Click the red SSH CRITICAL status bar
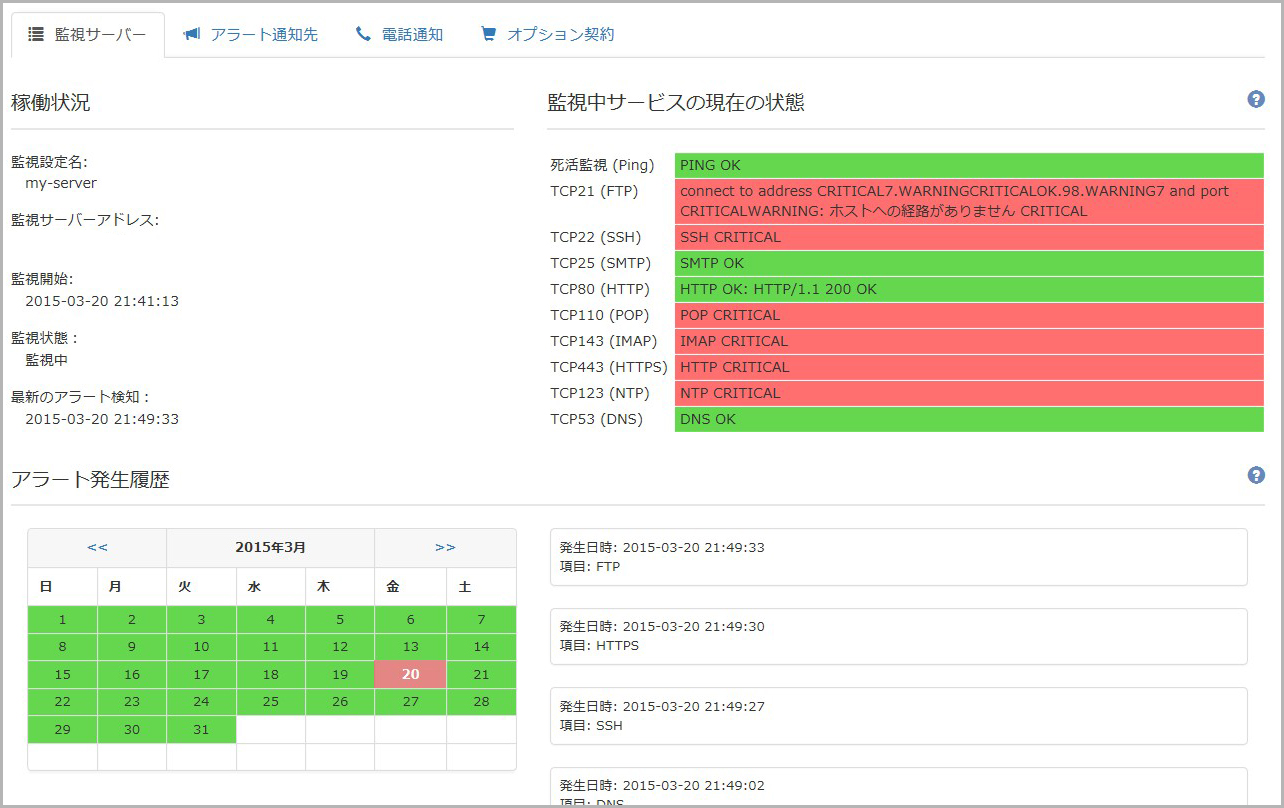This screenshot has height=808, width=1284. point(968,237)
